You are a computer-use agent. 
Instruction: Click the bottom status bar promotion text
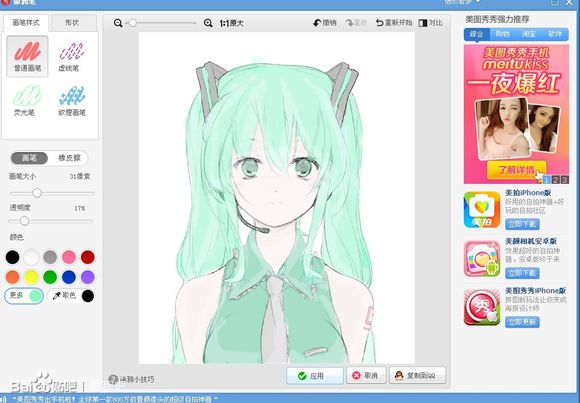(115, 399)
